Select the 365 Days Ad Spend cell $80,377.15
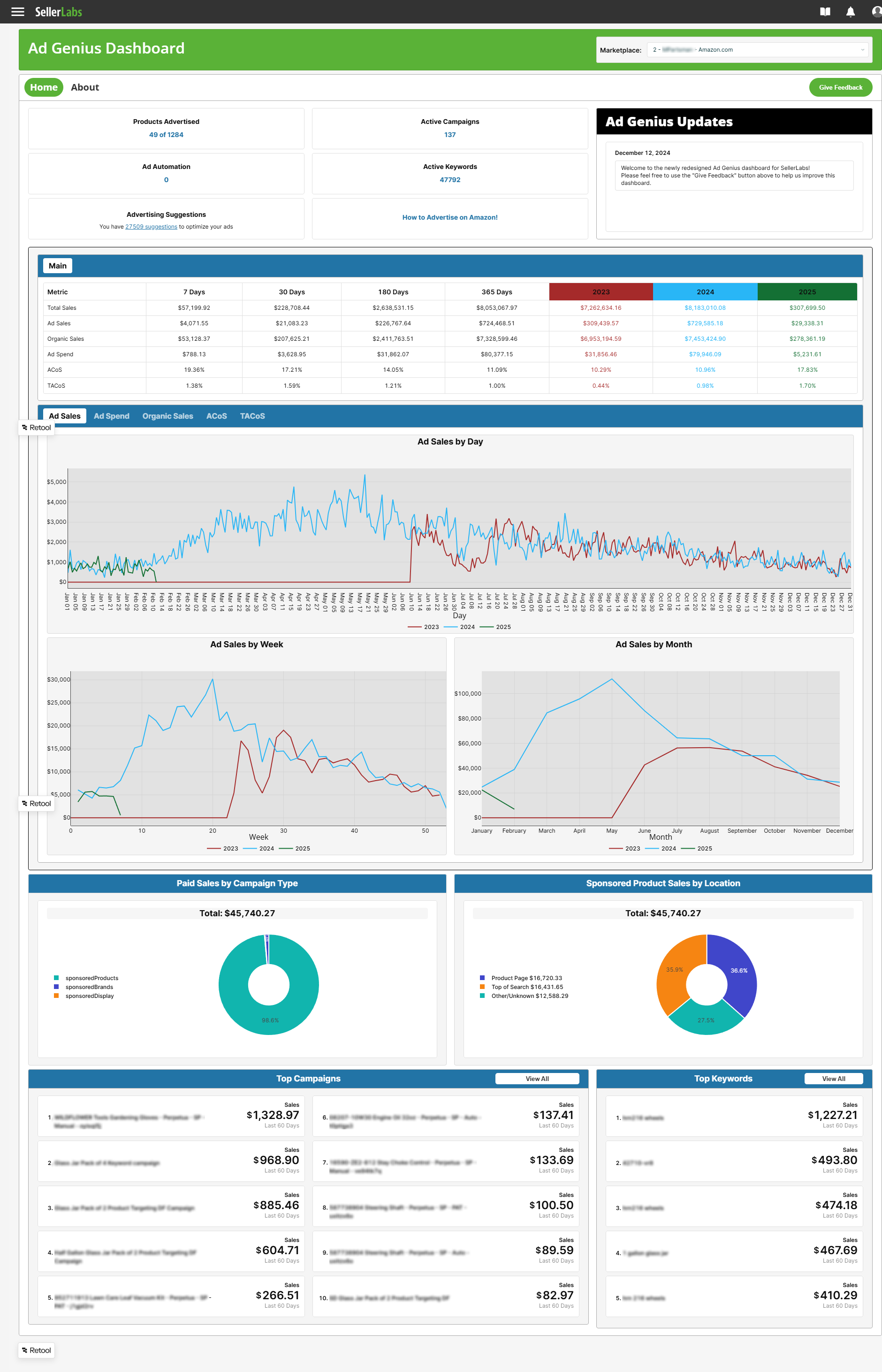This screenshot has width=882, height=1372. pos(496,354)
